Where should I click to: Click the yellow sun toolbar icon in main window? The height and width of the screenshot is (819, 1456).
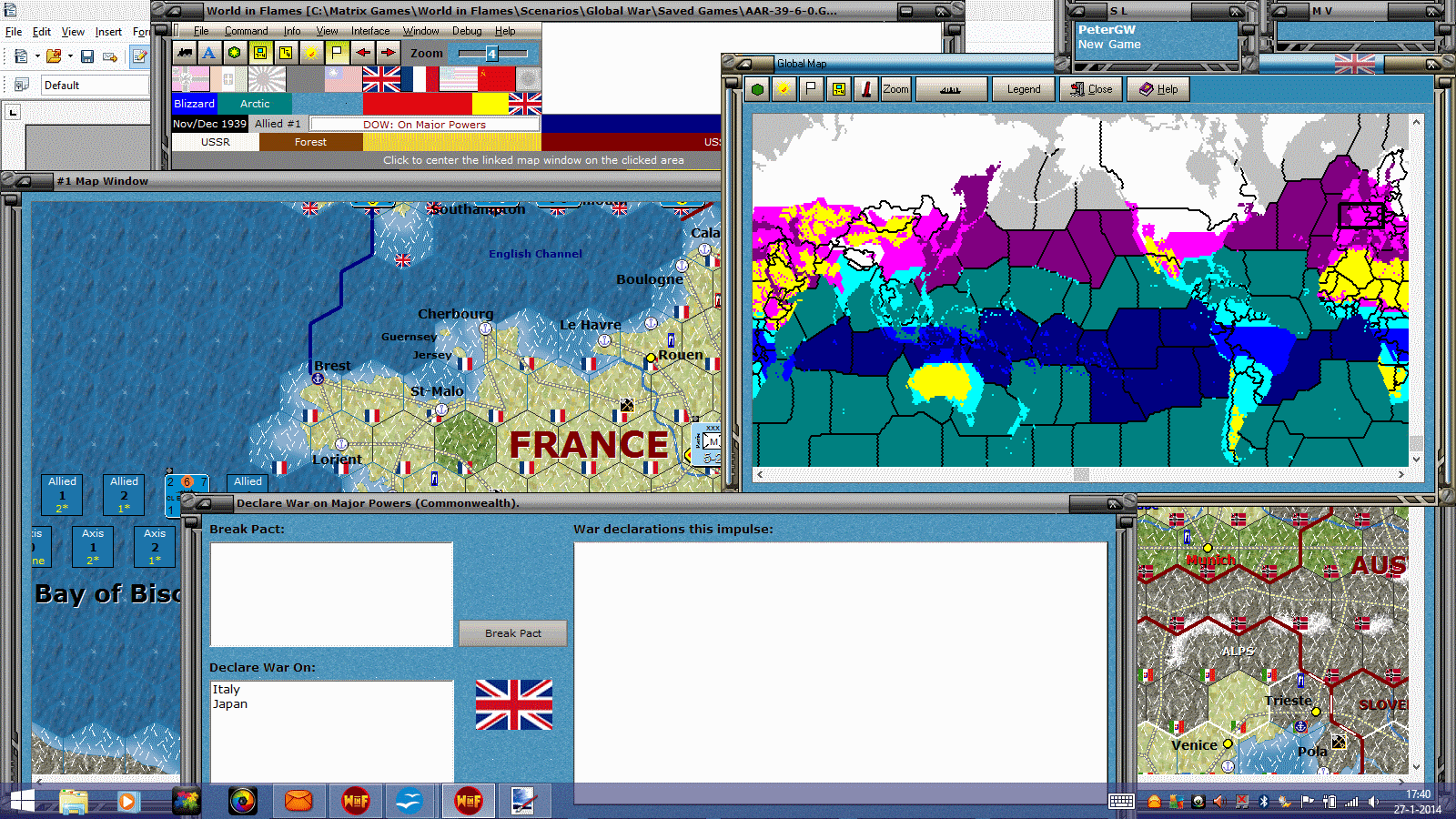(311, 53)
